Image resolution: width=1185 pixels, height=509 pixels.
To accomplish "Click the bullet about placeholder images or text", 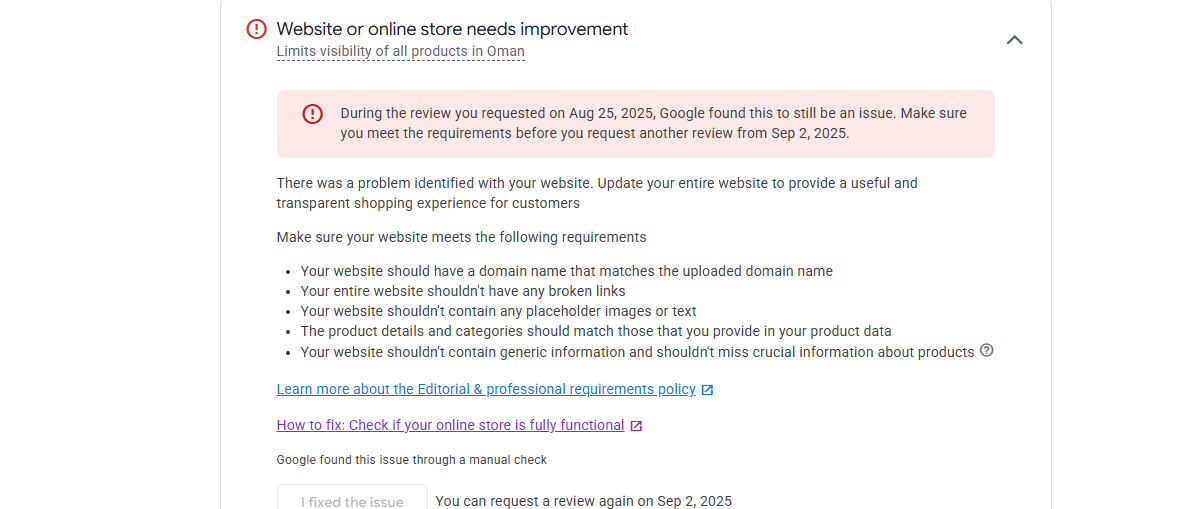I will pyautogui.click(x=499, y=311).
